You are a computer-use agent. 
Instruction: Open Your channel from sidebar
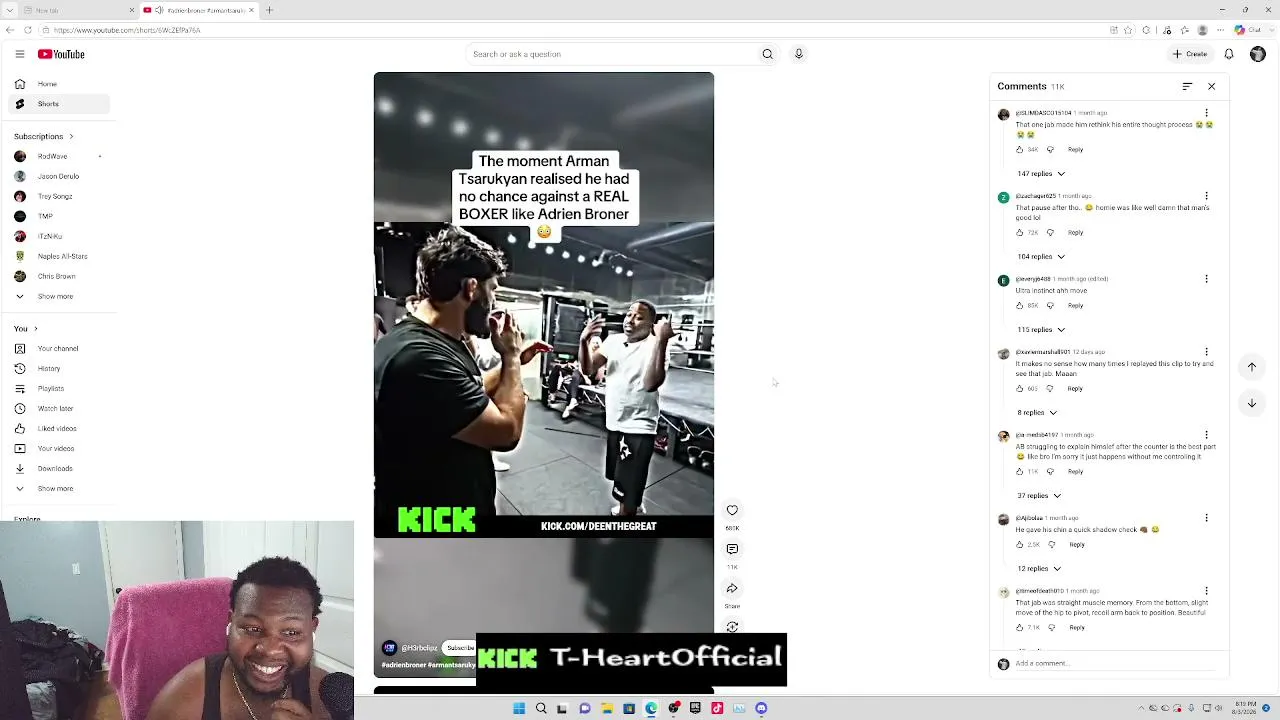[x=59, y=349]
